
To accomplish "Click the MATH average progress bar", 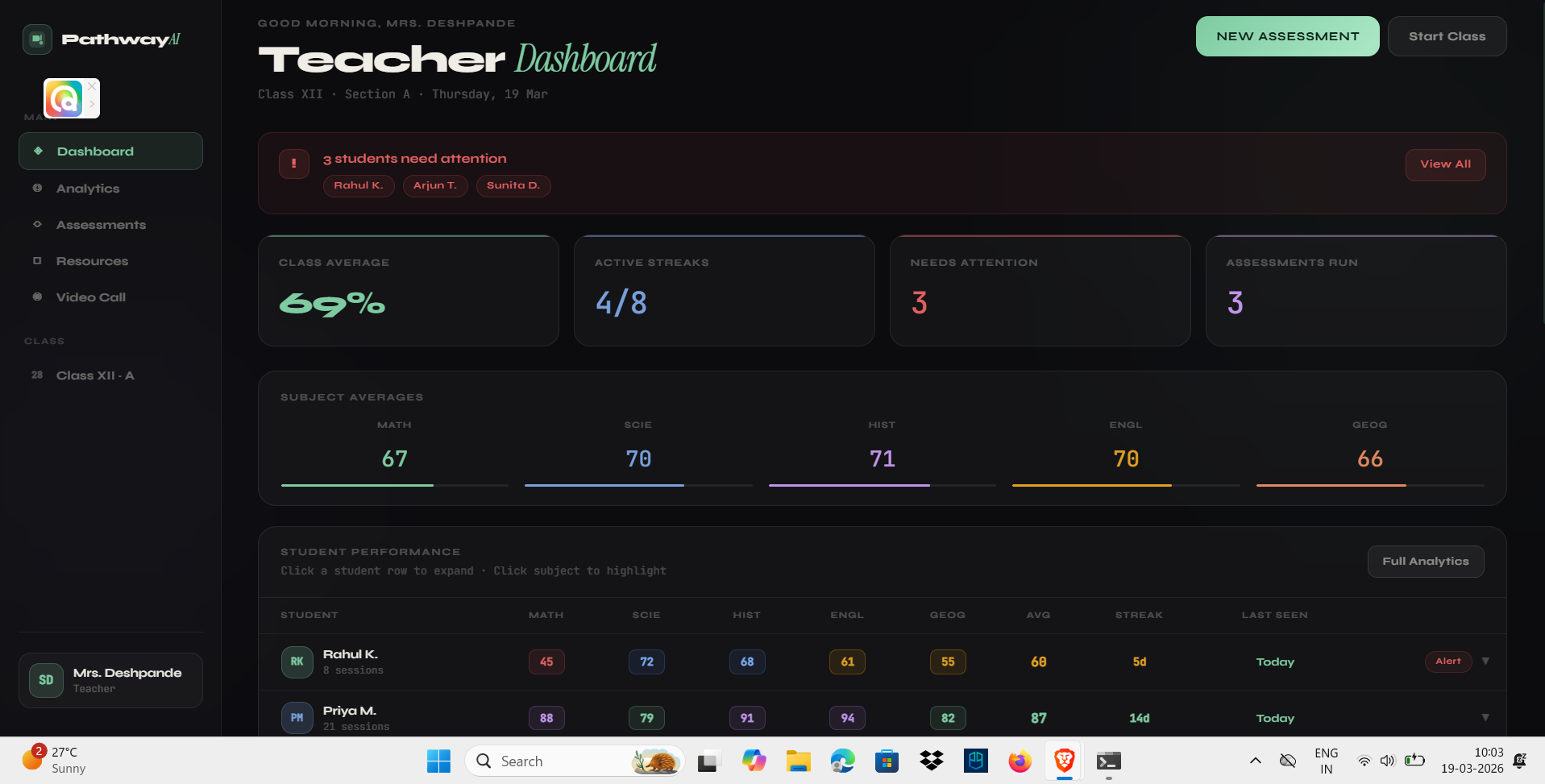I will 395,485.
